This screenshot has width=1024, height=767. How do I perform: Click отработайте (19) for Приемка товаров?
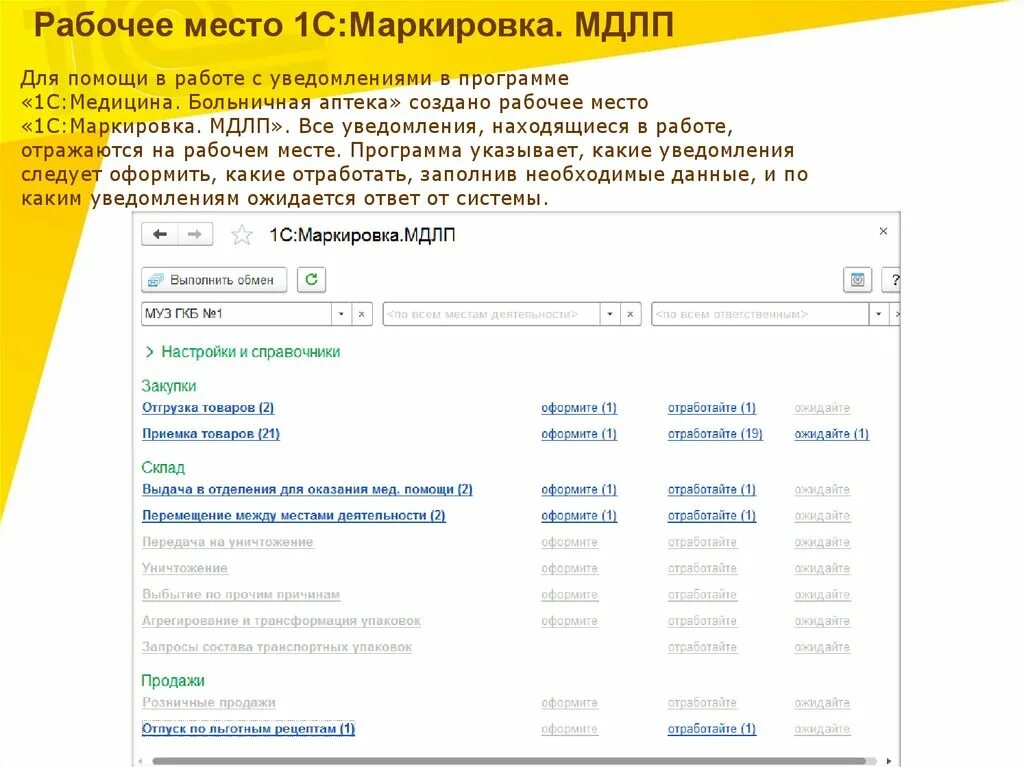[714, 434]
